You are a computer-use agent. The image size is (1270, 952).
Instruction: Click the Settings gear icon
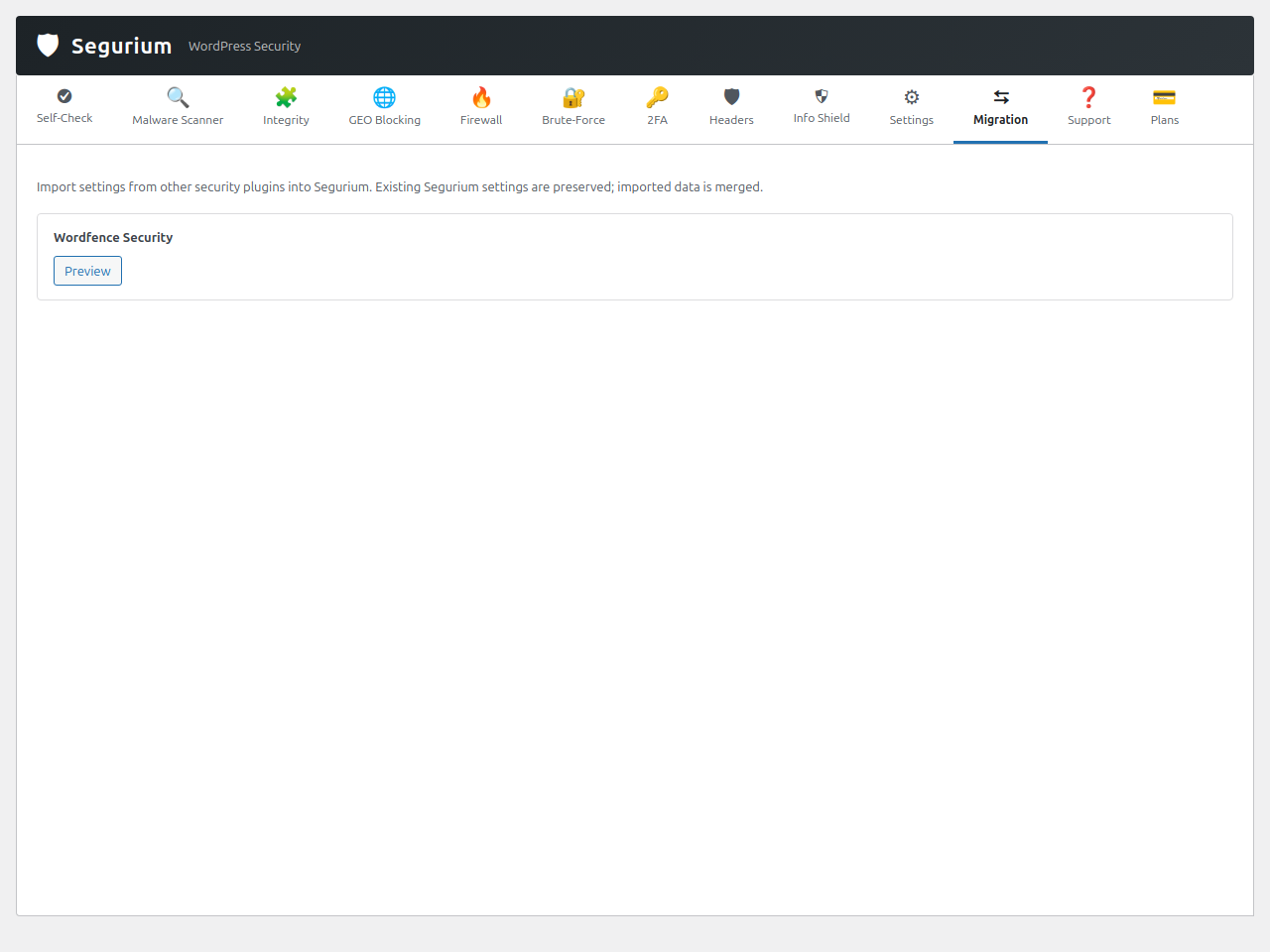point(912,97)
